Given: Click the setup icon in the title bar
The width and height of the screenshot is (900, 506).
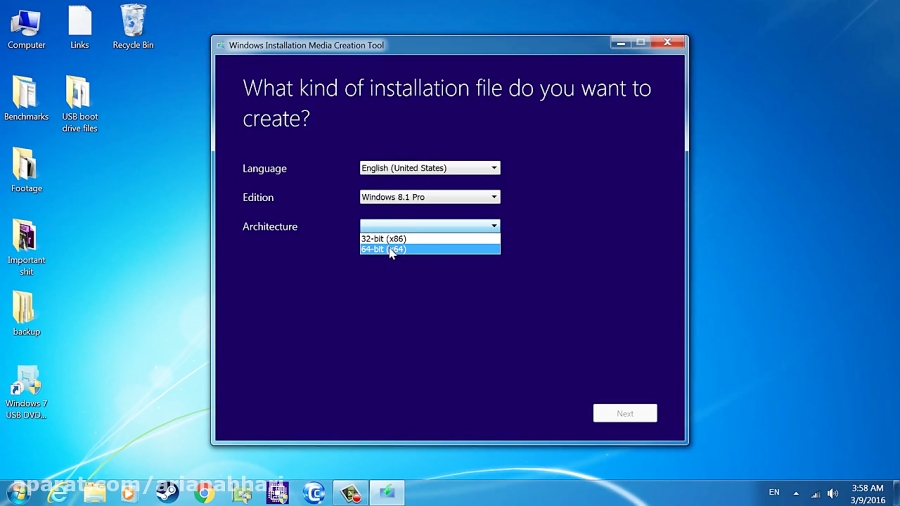Looking at the screenshot, I should point(220,45).
